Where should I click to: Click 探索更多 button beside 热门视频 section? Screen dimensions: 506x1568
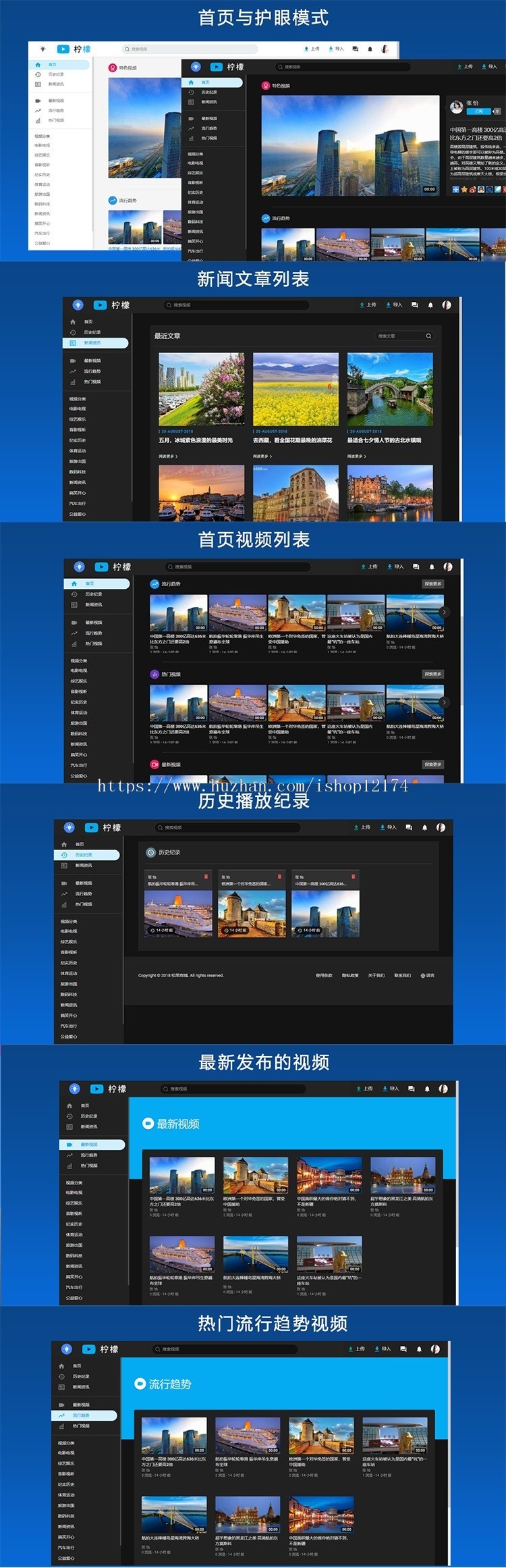pos(432,674)
